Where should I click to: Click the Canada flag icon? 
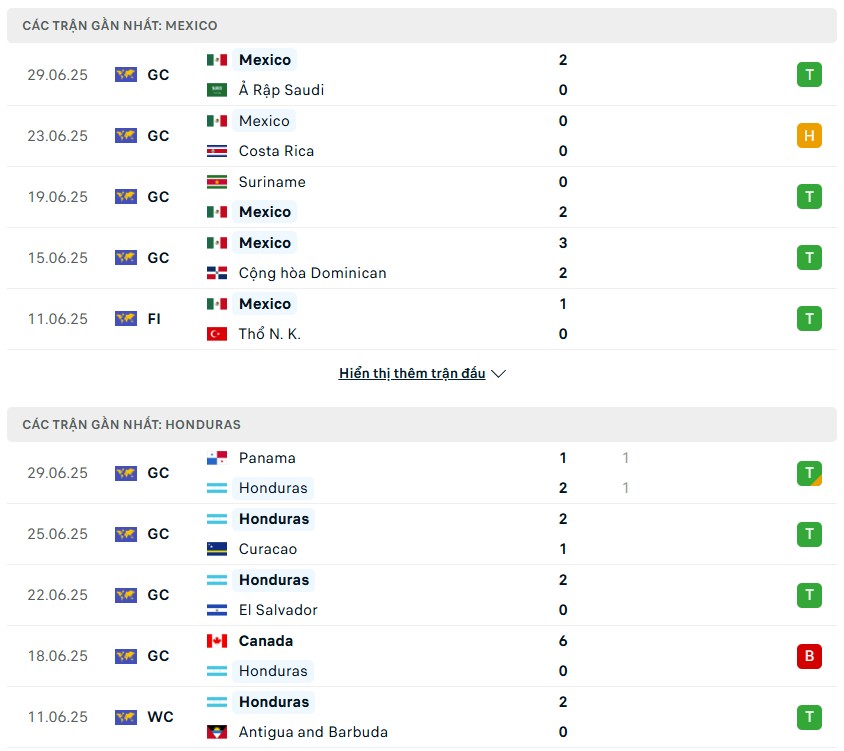pos(216,641)
